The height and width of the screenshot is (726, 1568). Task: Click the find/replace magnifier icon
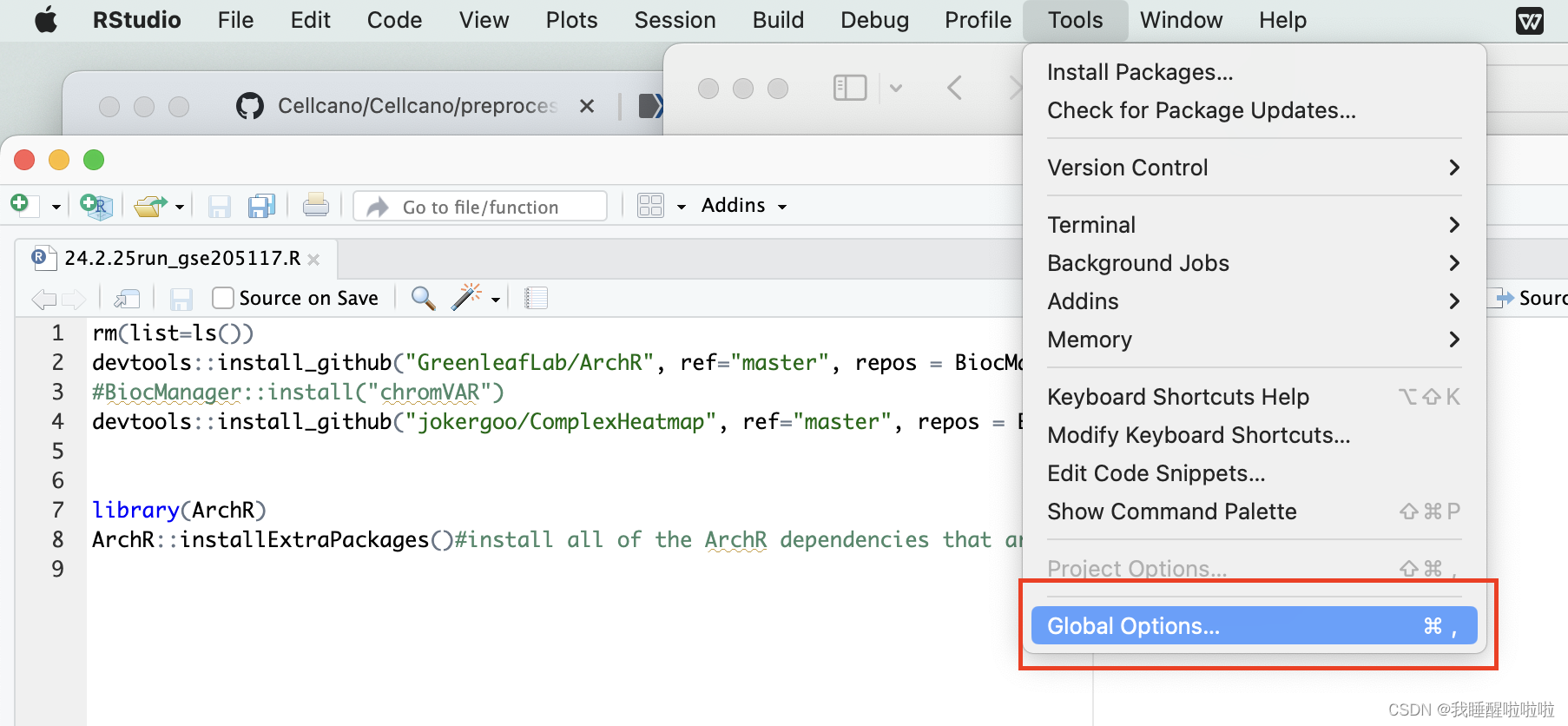(x=423, y=298)
